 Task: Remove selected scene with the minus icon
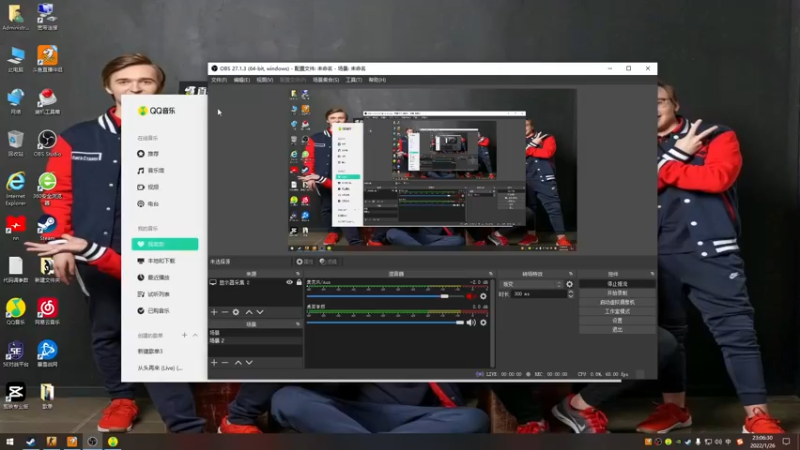click(225, 362)
